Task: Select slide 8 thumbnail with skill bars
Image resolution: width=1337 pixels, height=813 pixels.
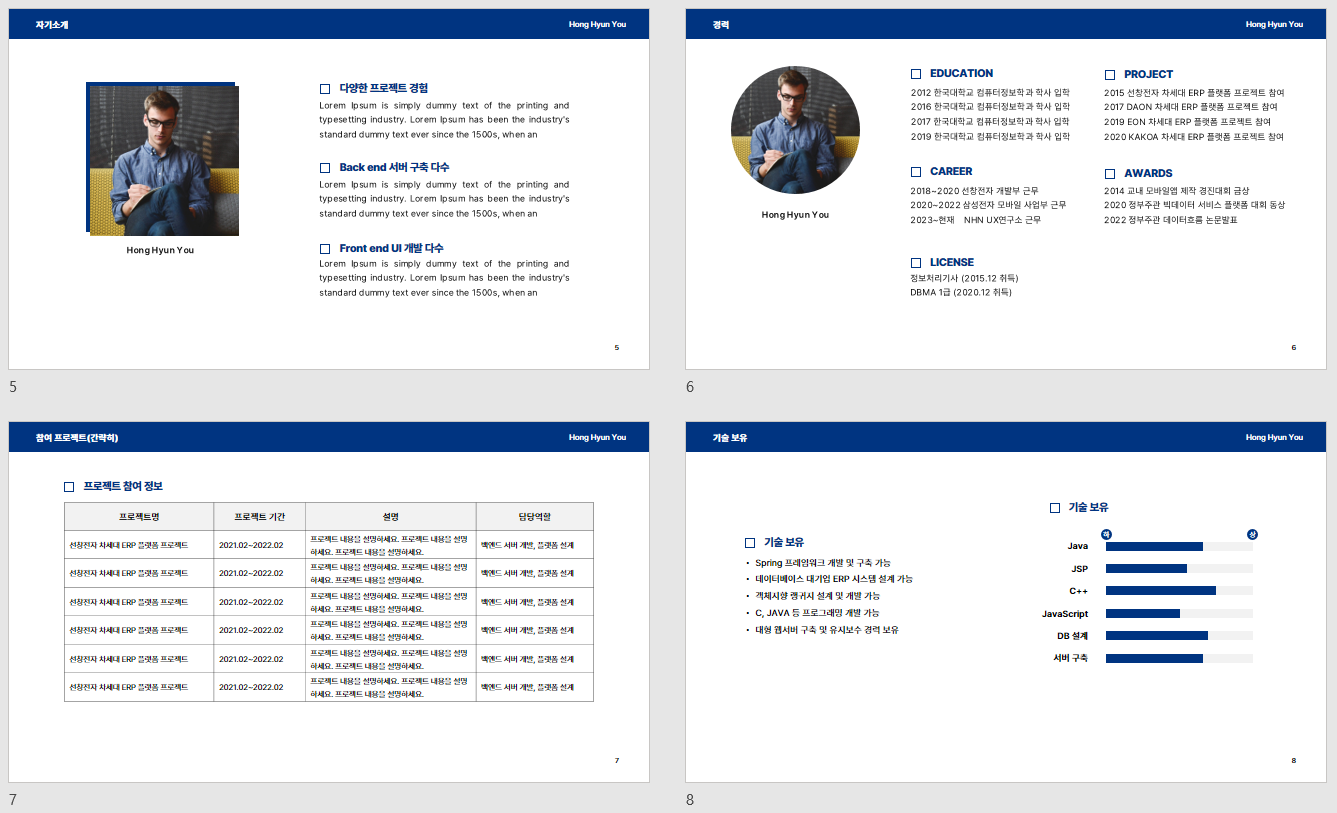Action: click(1006, 602)
